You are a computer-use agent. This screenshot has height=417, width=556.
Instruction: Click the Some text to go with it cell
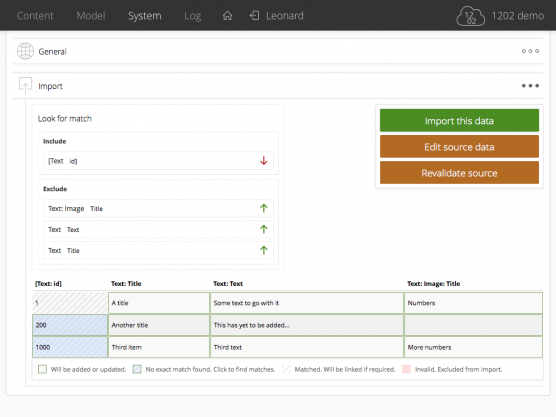tap(307, 303)
